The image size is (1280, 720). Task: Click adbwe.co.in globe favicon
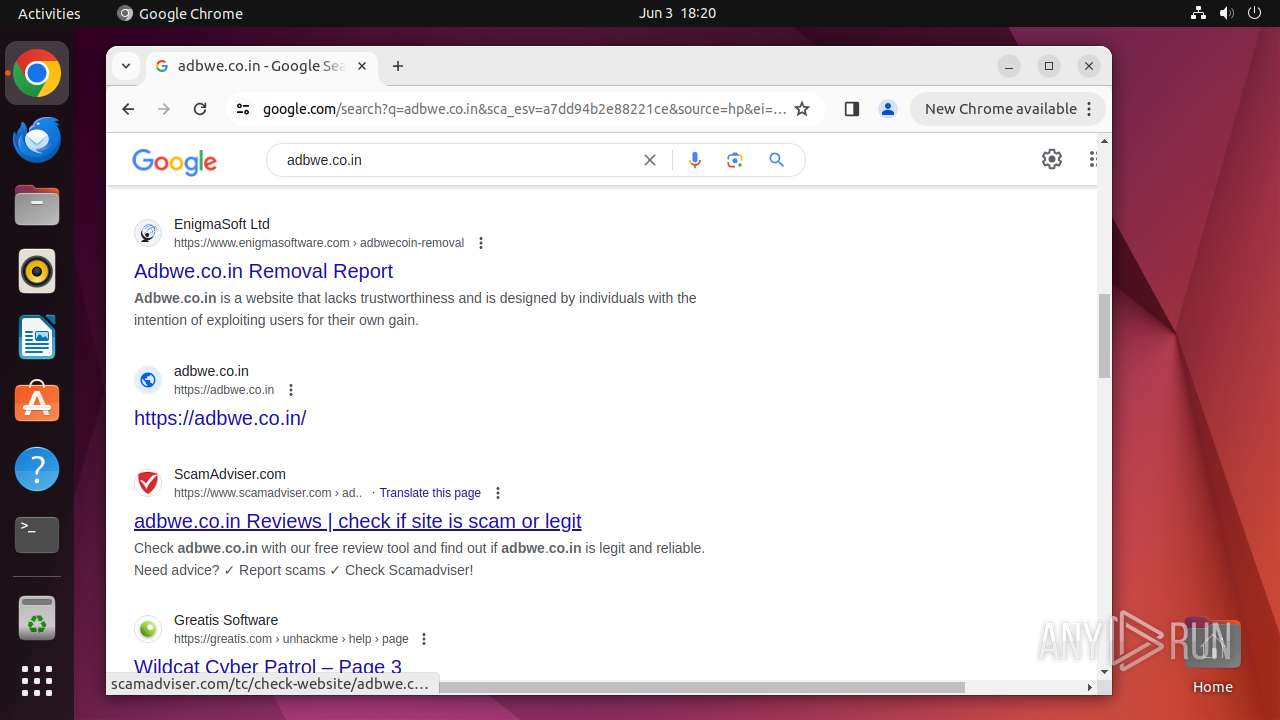click(x=148, y=380)
